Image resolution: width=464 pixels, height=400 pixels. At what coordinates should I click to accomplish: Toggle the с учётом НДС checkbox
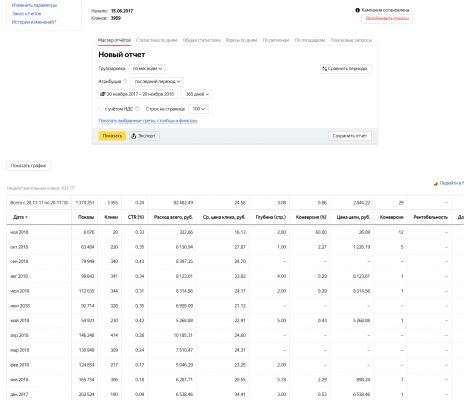[101, 109]
